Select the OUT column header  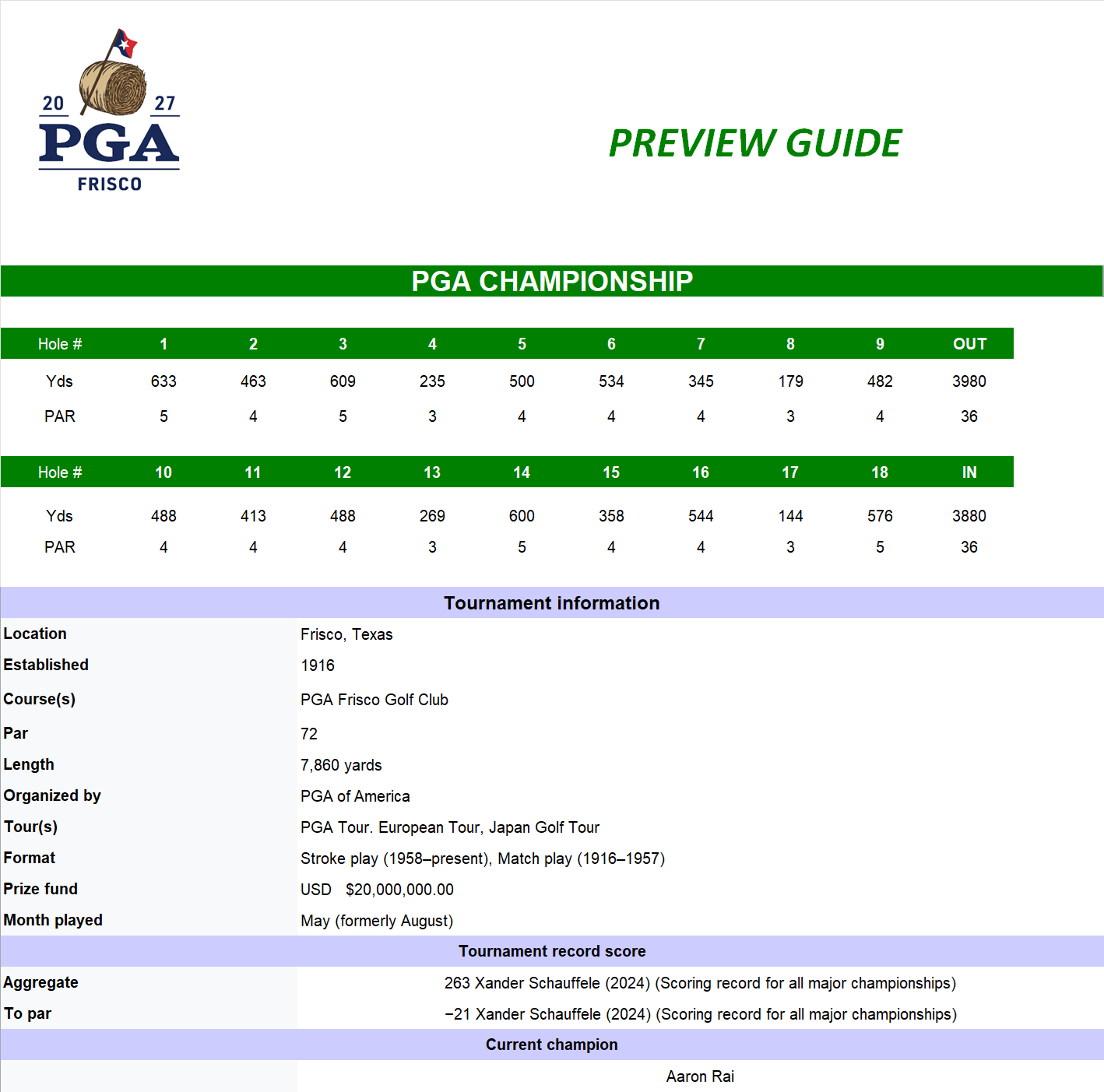(969, 344)
